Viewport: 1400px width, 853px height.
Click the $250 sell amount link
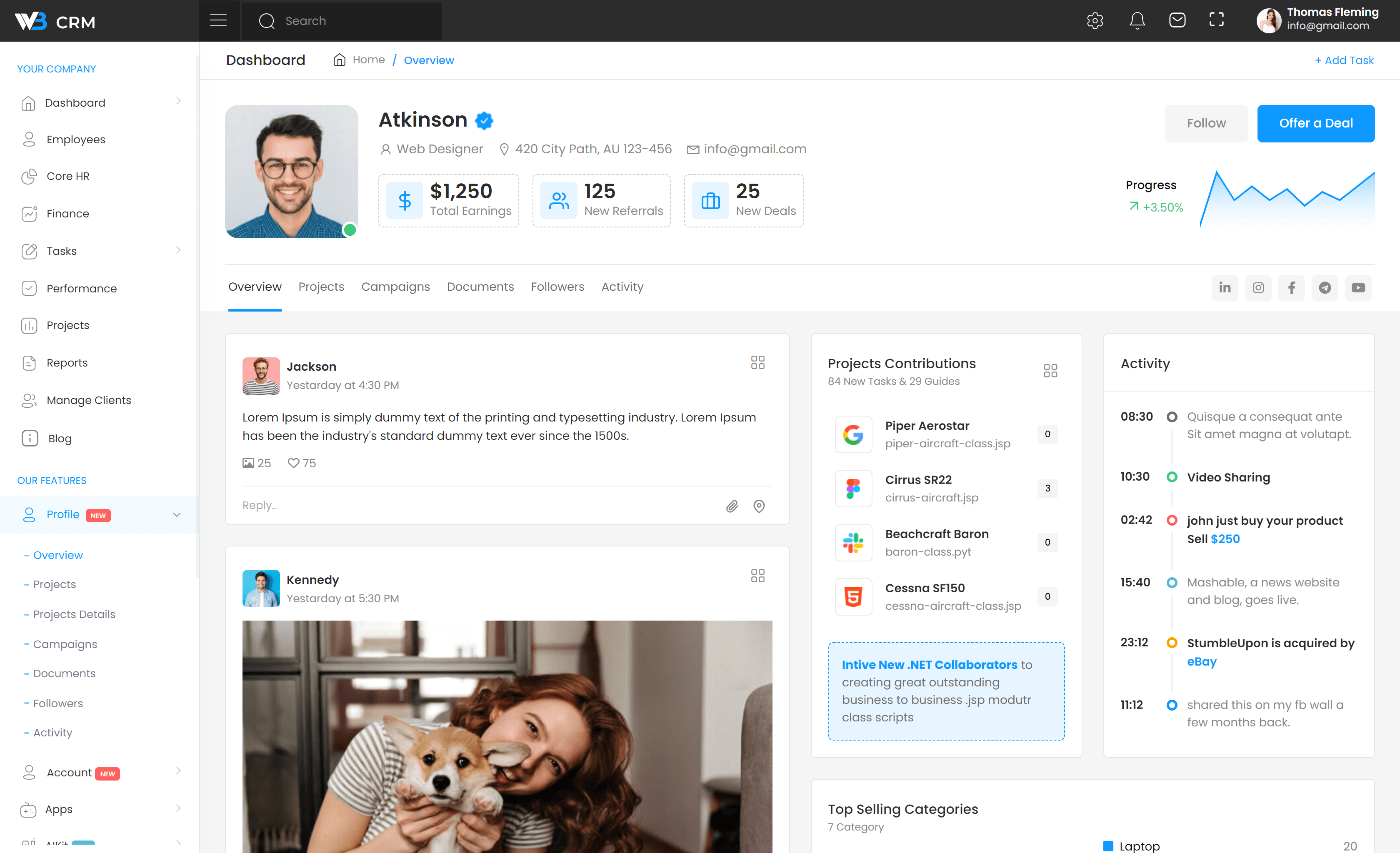(1225, 539)
